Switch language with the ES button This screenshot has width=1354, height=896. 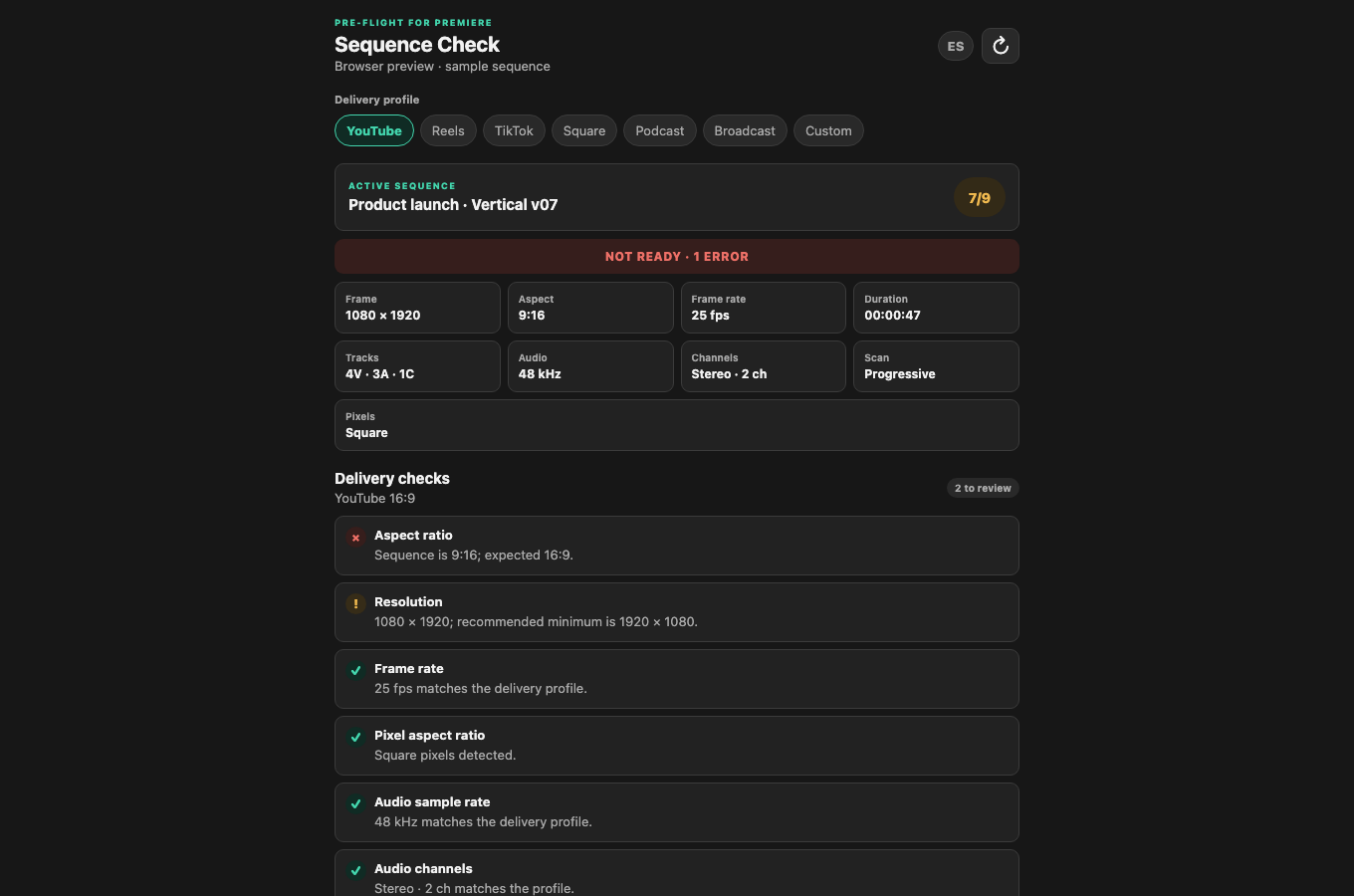(x=956, y=46)
